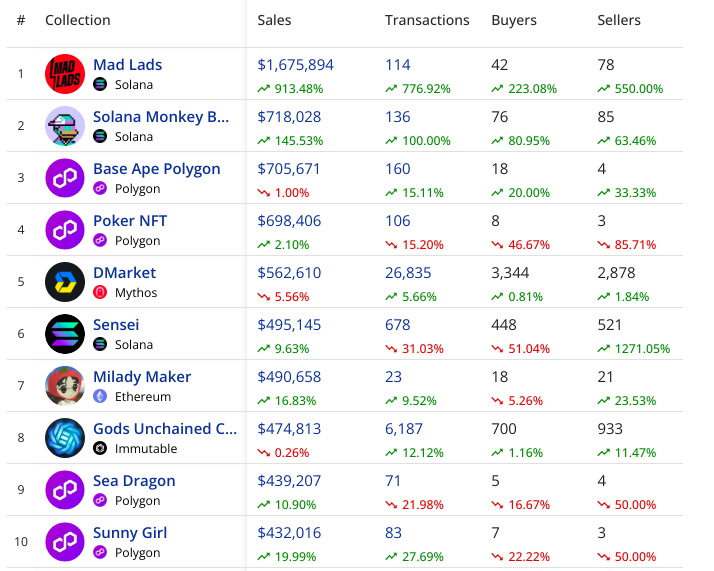Click the $432,016 sales value
This screenshot has height=571, width=714.
coord(289,533)
